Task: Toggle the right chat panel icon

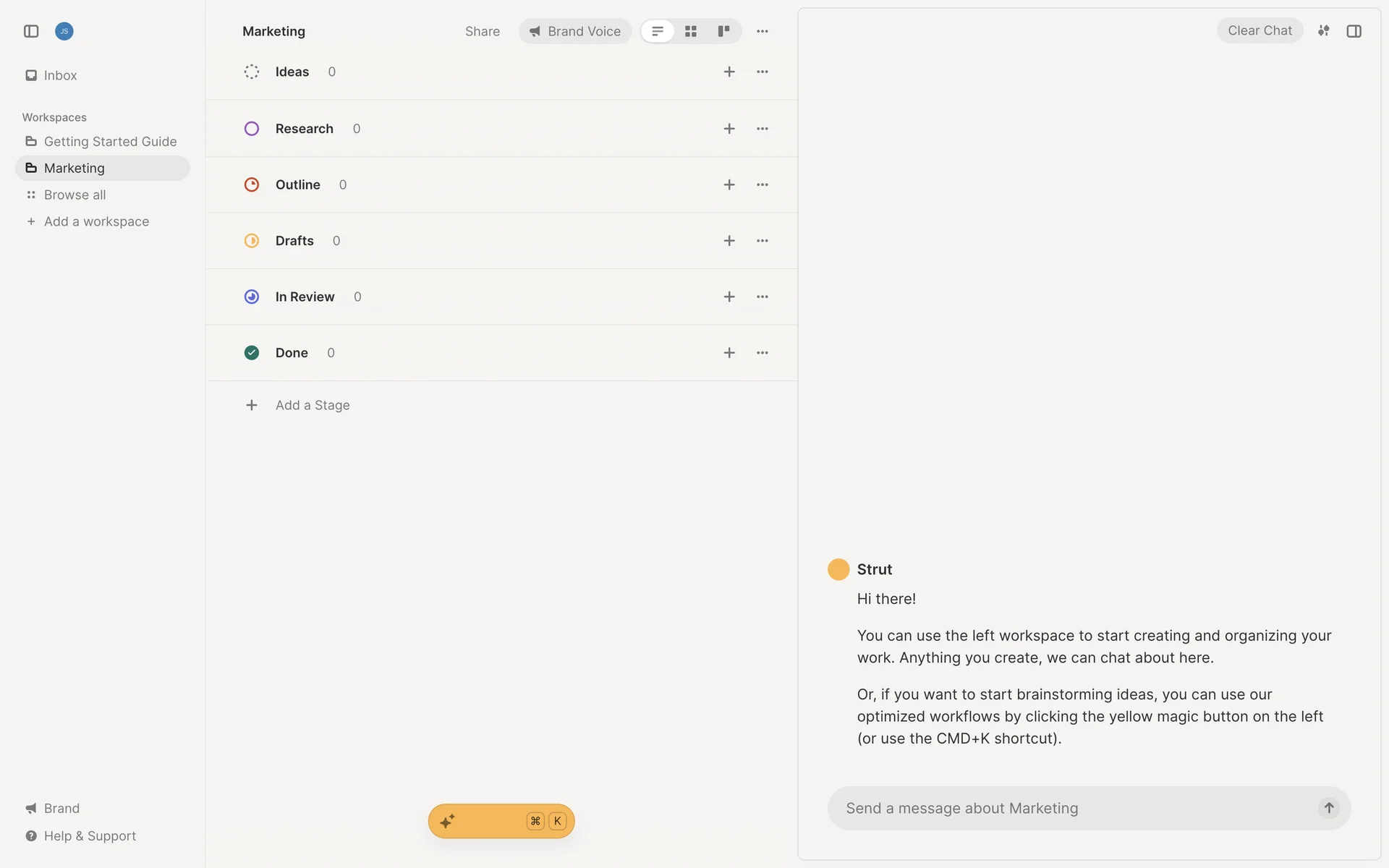Action: pos(1354,31)
